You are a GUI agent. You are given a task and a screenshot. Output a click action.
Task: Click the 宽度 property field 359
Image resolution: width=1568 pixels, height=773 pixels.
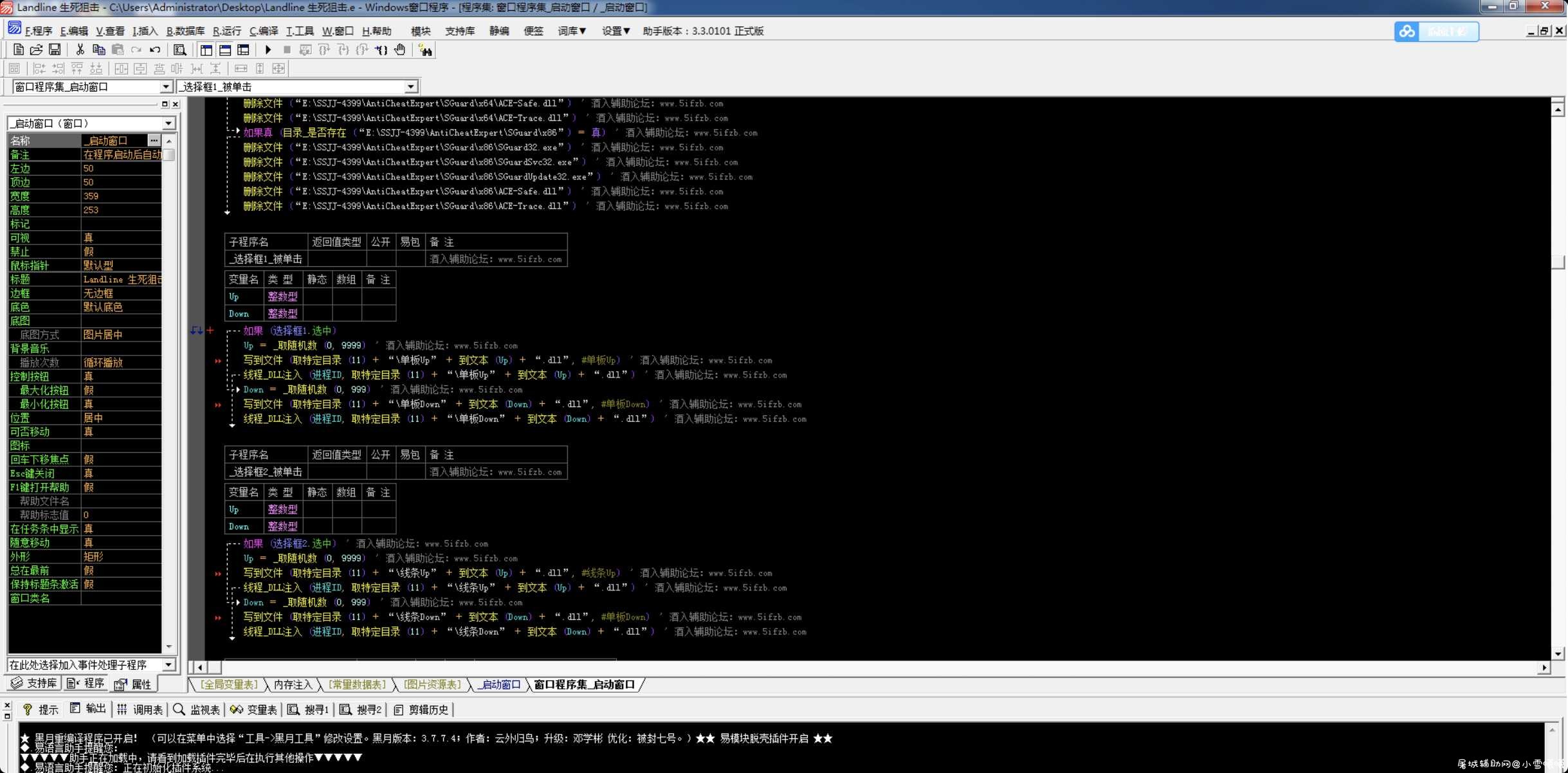click(121, 196)
